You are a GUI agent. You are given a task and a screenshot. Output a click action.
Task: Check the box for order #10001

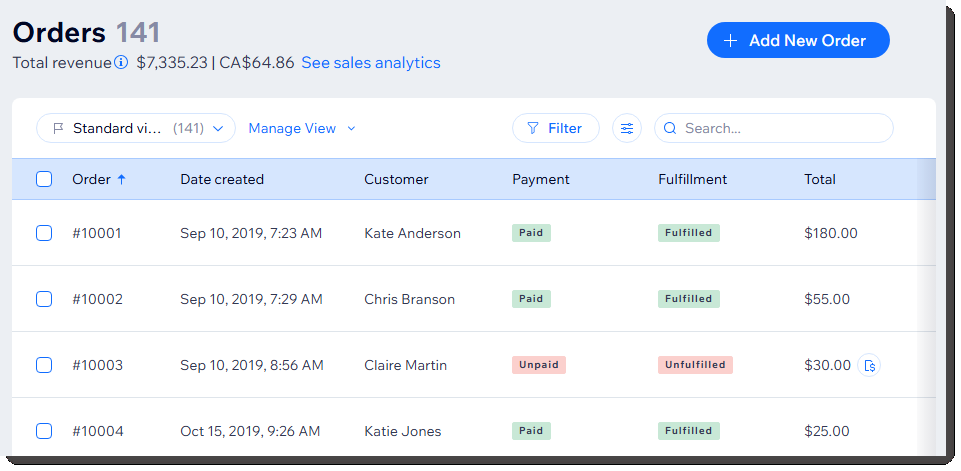[x=44, y=233]
